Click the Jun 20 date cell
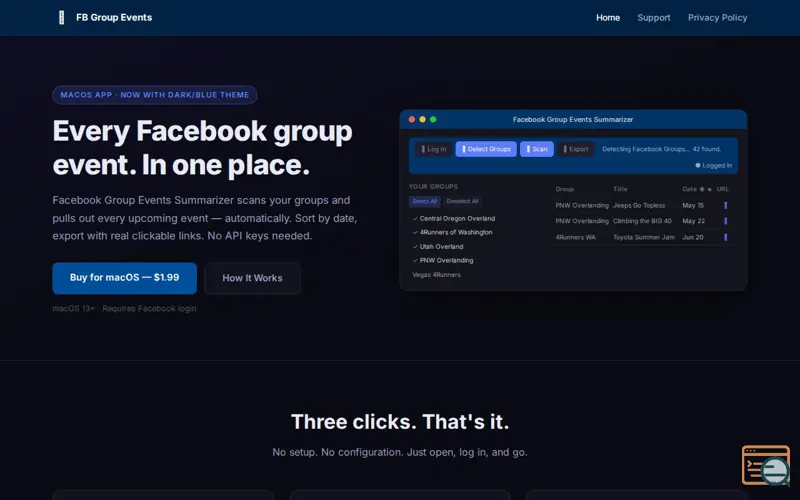The height and width of the screenshot is (500, 800). pos(693,237)
